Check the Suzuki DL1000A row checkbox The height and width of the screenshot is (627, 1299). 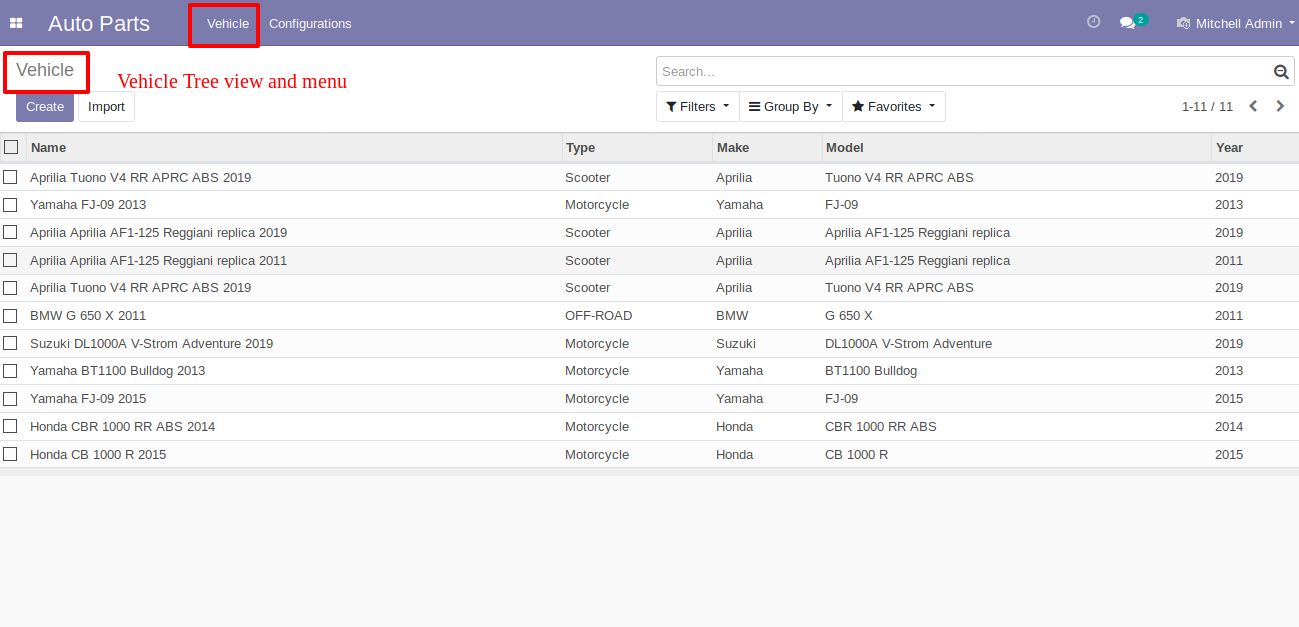pos(10,343)
